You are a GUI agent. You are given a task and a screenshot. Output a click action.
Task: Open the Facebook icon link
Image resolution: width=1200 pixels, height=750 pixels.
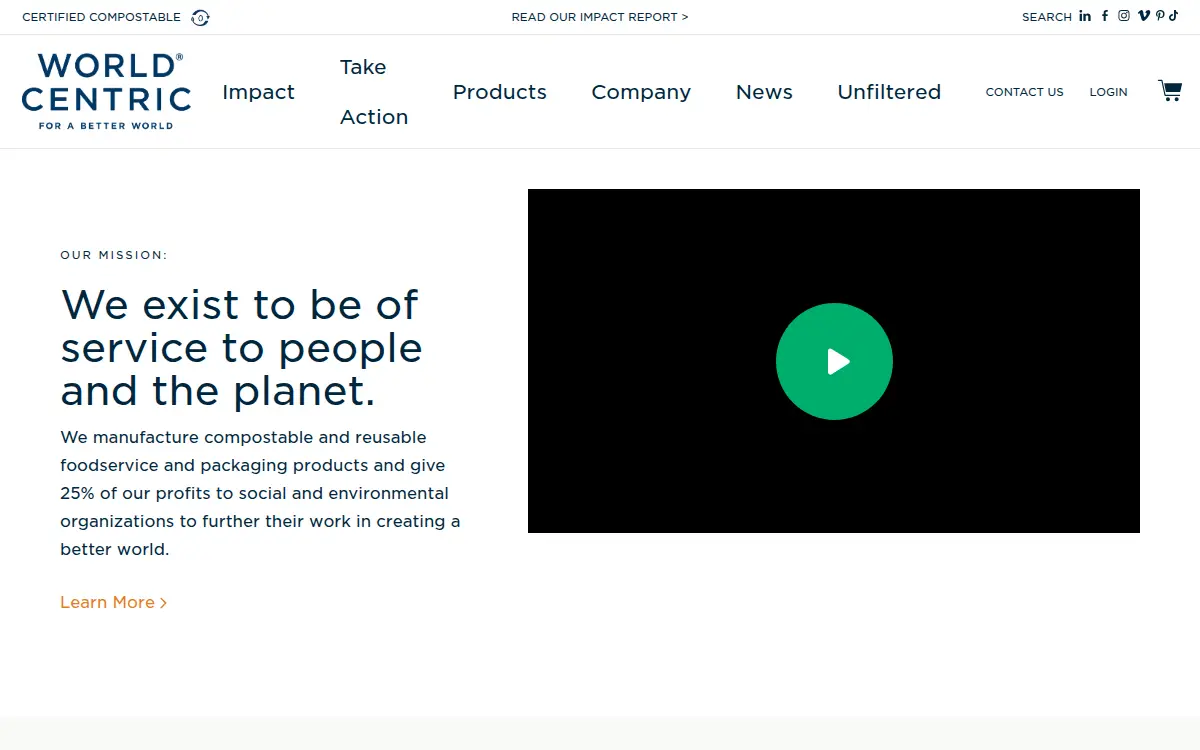[x=1105, y=16]
